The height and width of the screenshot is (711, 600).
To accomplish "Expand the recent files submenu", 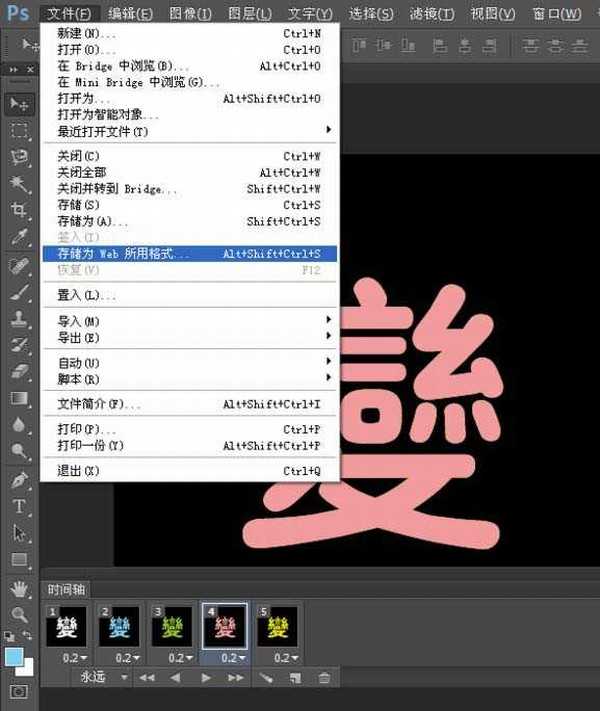I will click(190, 131).
